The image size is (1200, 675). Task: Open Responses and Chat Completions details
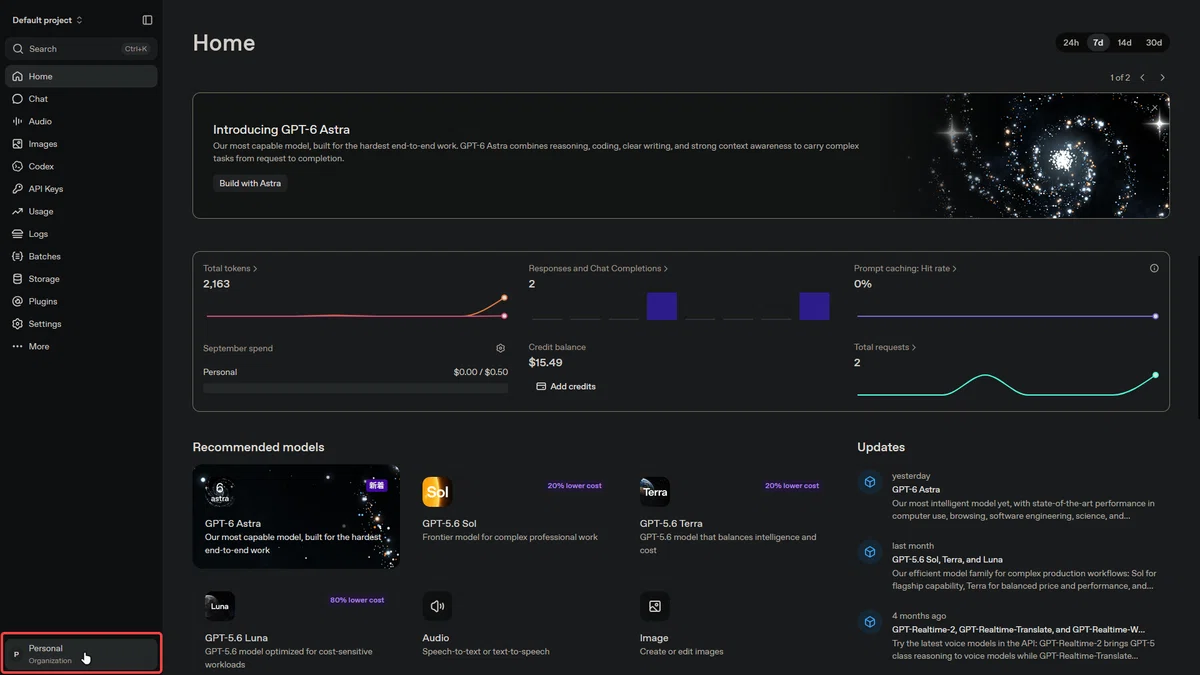pos(598,268)
